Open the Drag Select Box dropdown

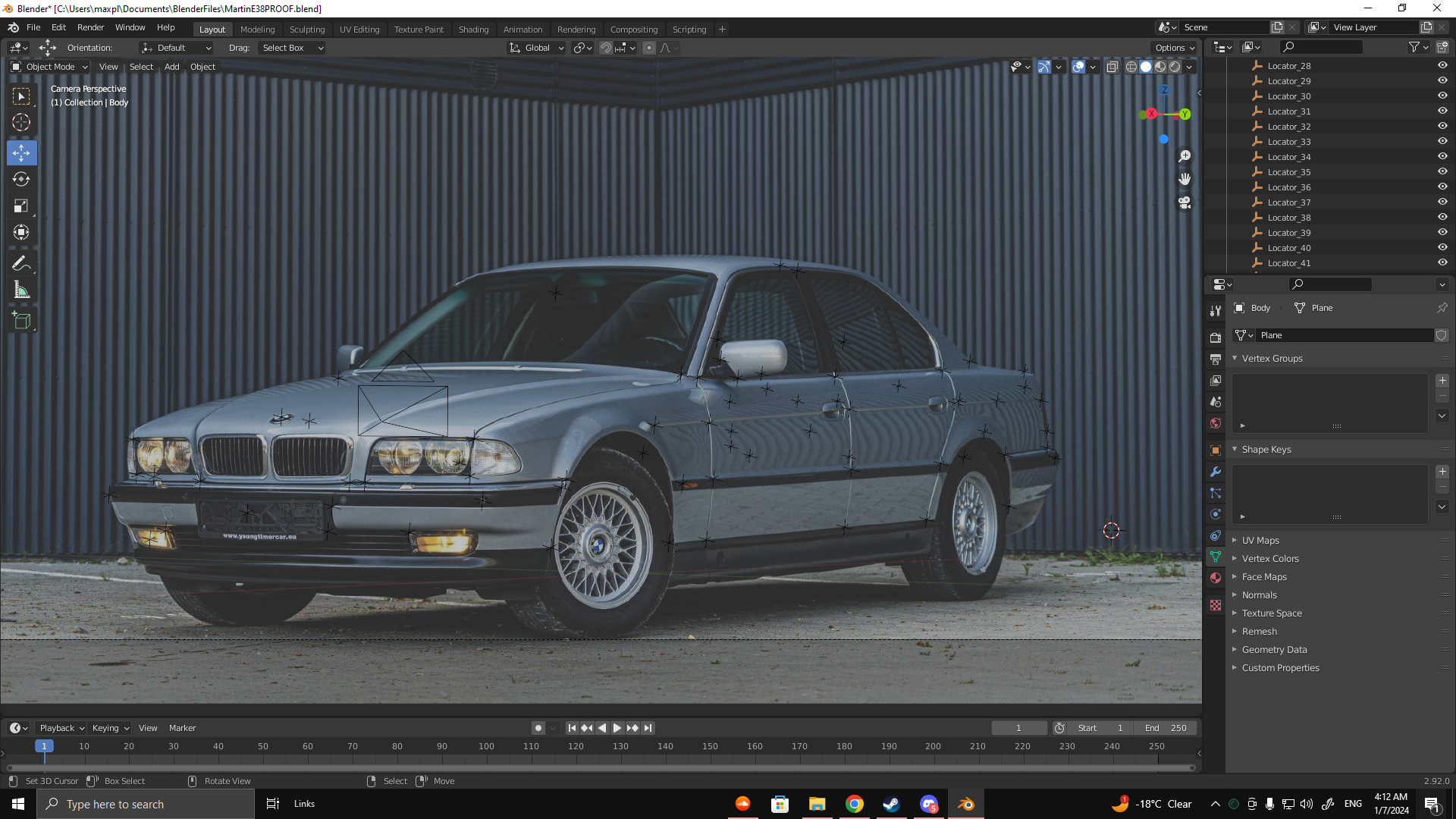pos(292,48)
